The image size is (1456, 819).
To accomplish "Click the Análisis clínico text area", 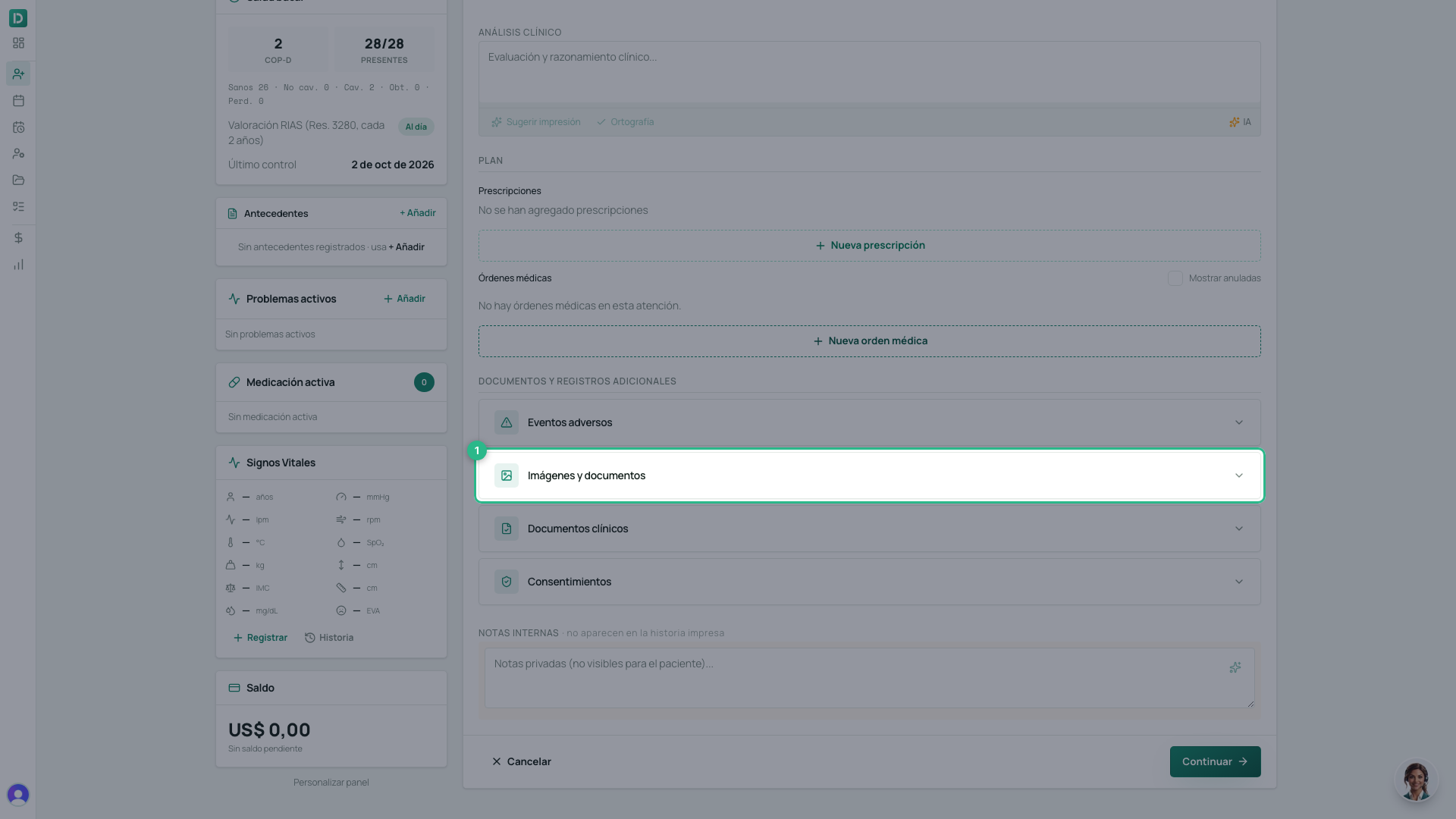I will [x=870, y=72].
